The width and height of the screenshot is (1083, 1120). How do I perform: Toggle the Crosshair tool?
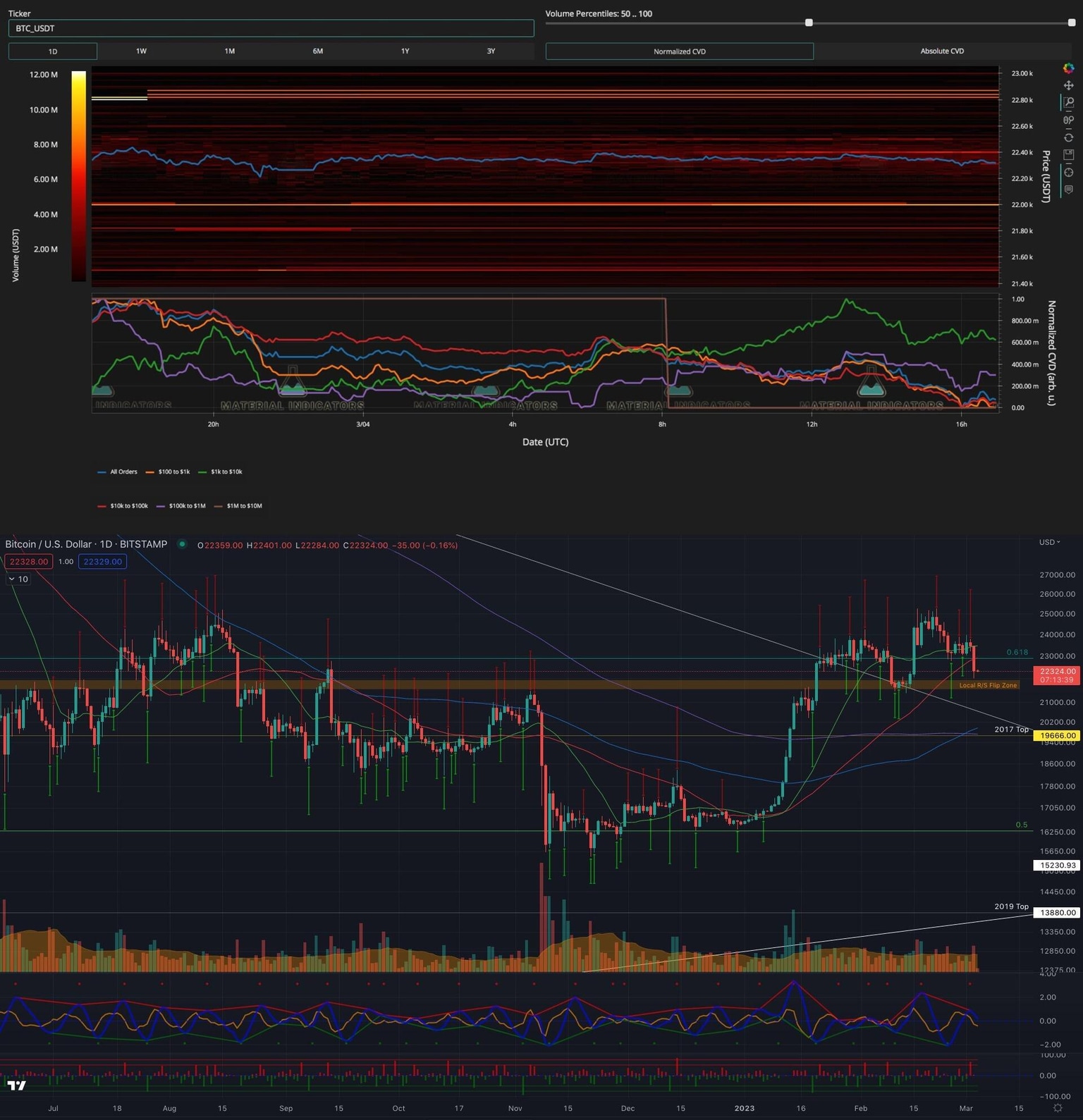point(1068,172)
